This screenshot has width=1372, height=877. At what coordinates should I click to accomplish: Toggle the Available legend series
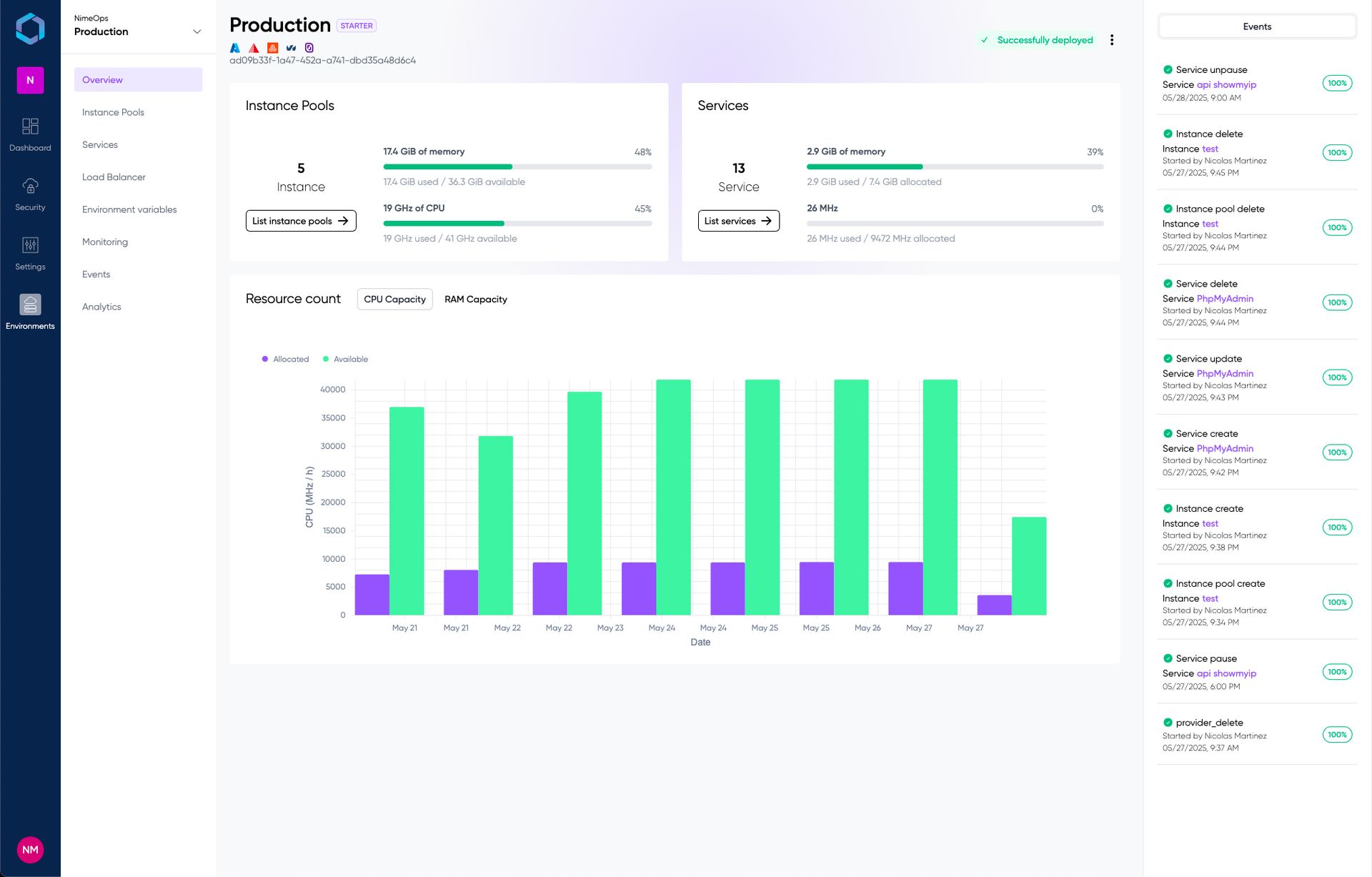(x=346, y=359)
